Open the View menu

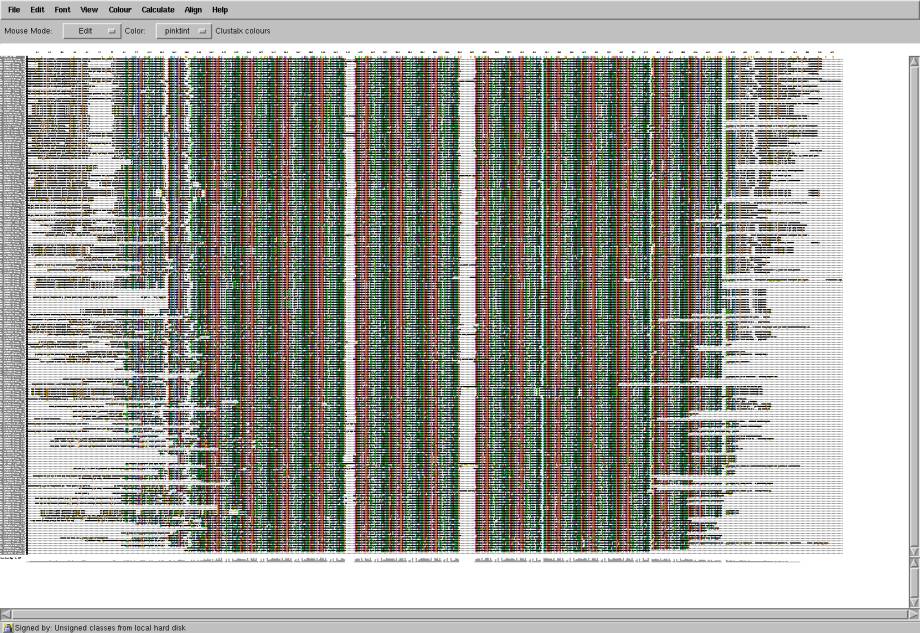click(89, 10)
